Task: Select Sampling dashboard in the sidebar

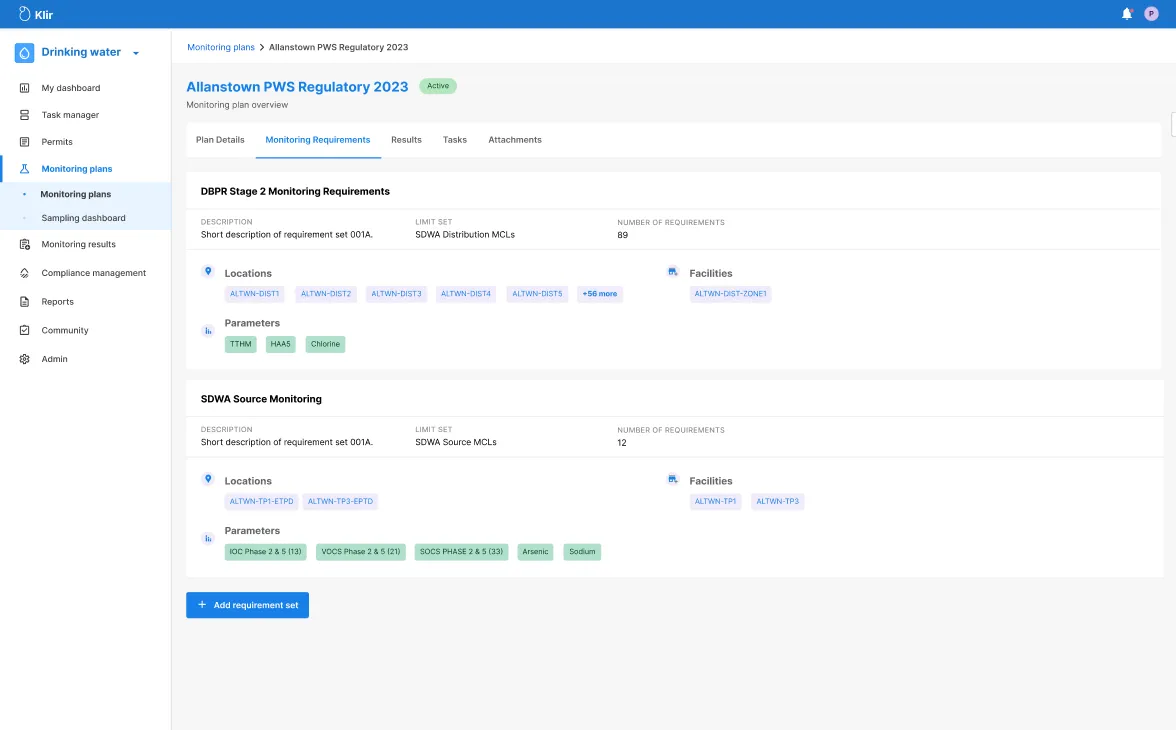Action: point(83,218)
